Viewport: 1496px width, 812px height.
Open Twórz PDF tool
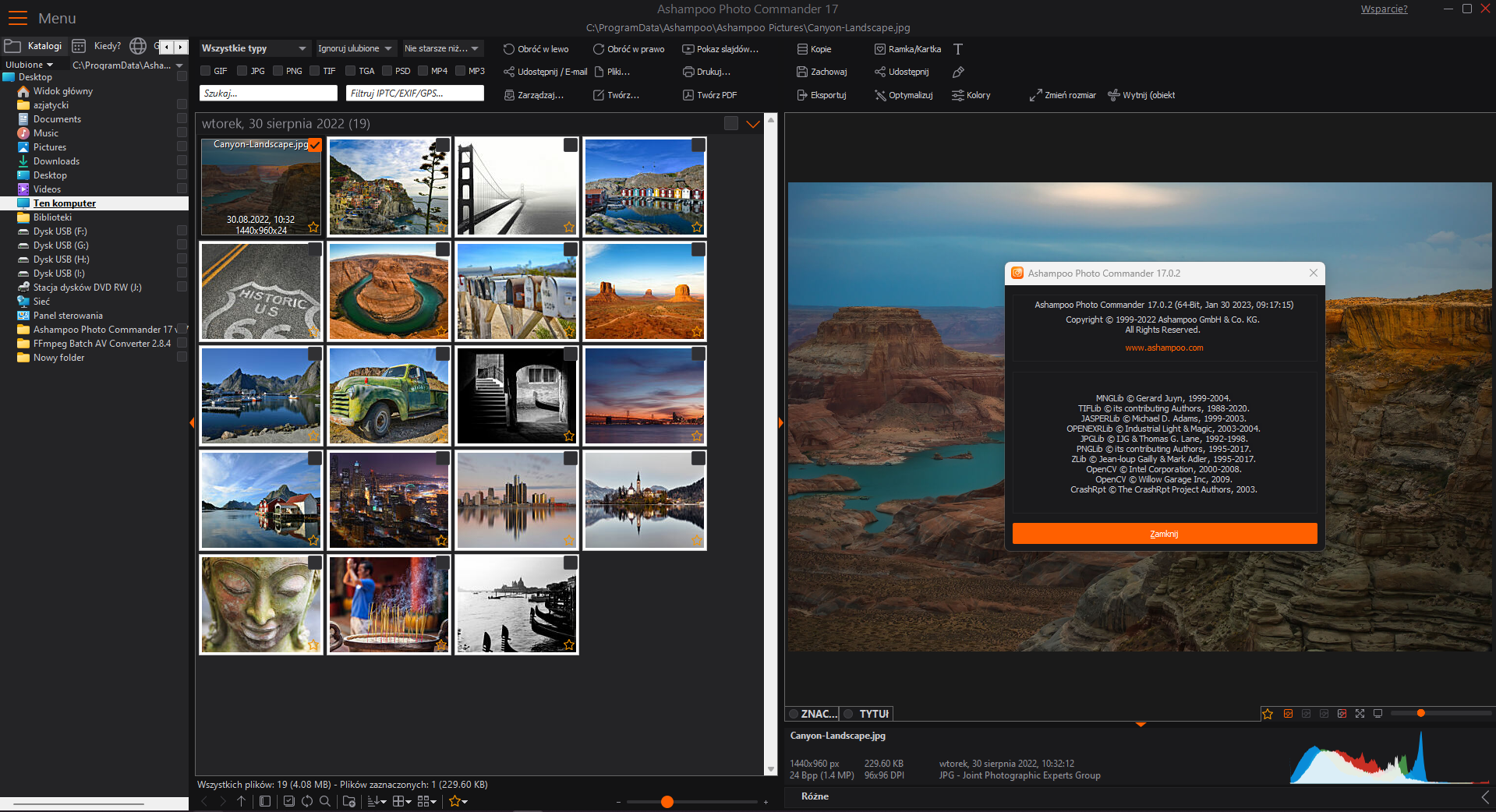tap(709, 95)
